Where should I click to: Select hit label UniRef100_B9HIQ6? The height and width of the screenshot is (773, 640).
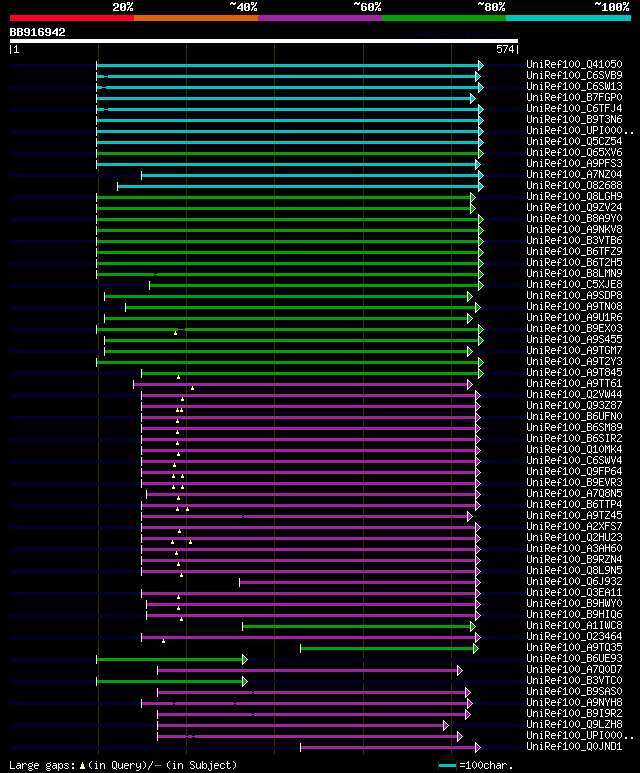(574, 615)
